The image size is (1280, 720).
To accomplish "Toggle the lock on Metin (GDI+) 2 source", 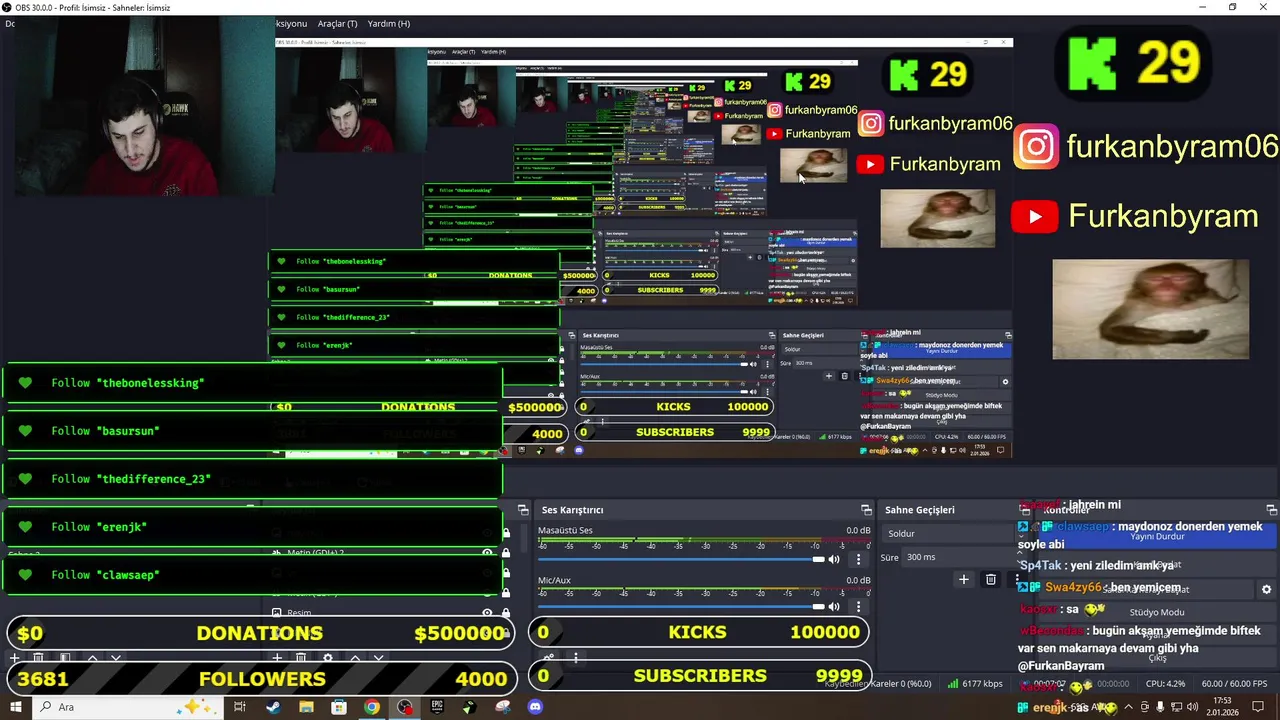I will click(x=506, y=553).
